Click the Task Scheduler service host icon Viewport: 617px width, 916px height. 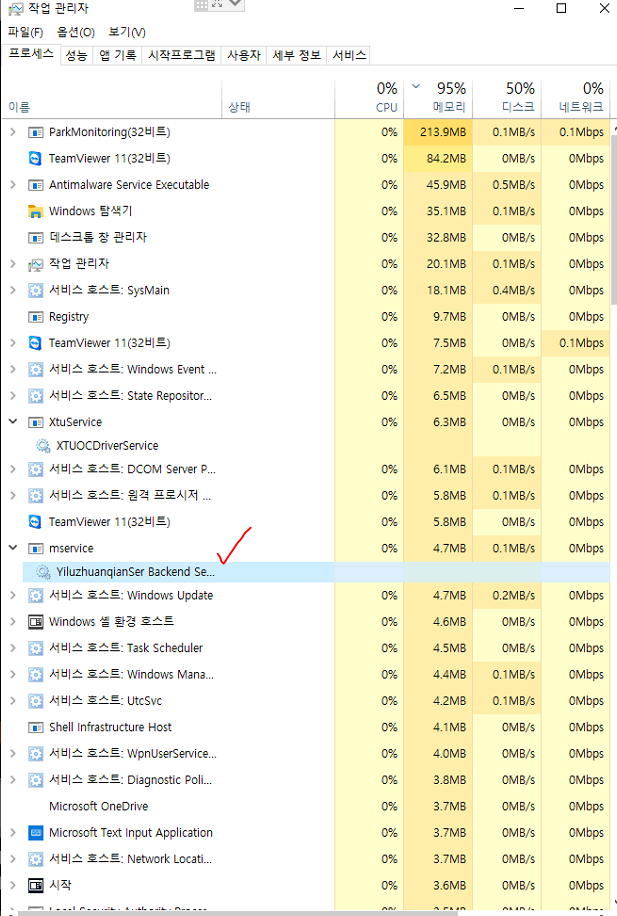click(36, 648)
